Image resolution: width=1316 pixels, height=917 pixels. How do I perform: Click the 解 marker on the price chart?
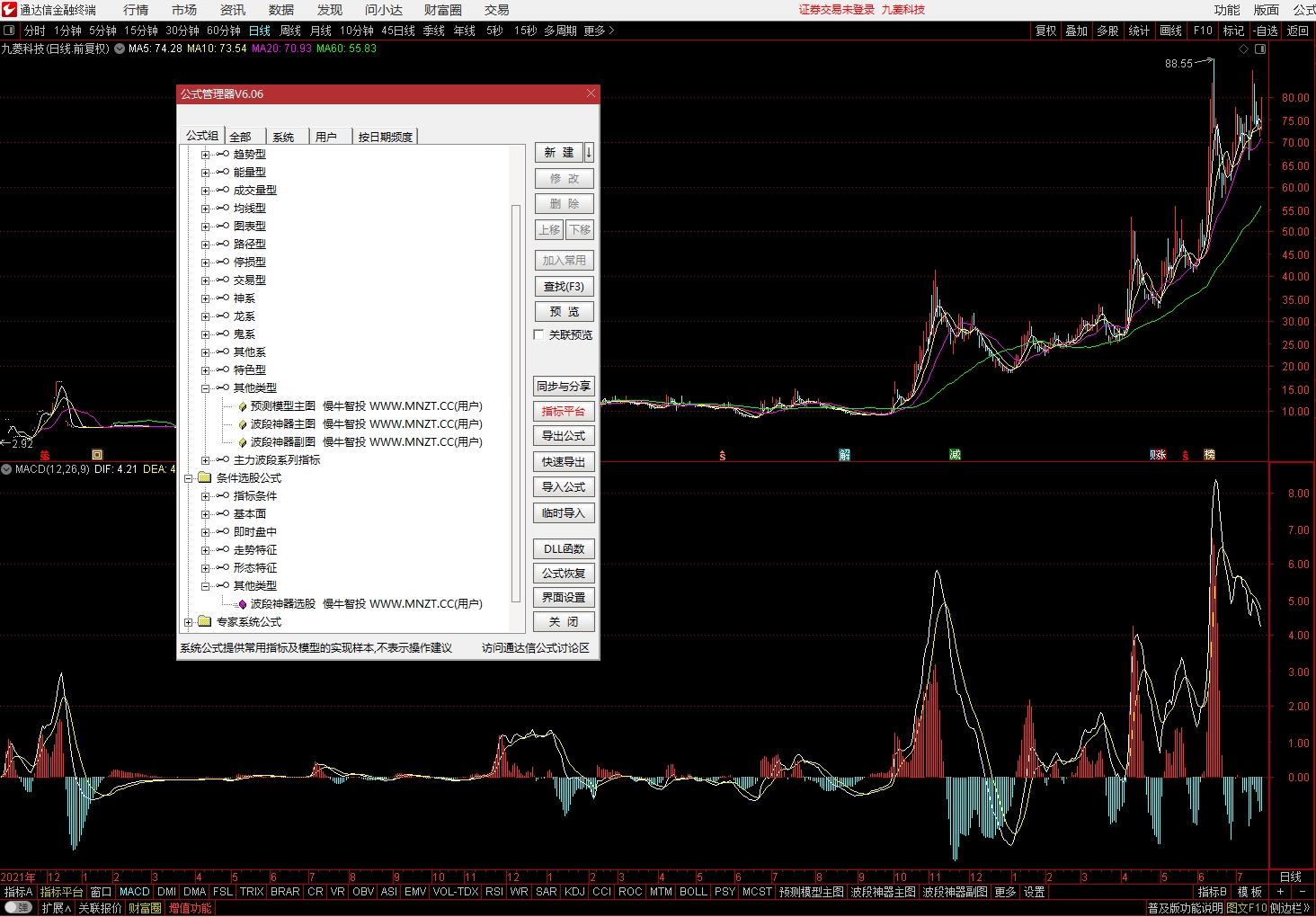pos(844,455)
